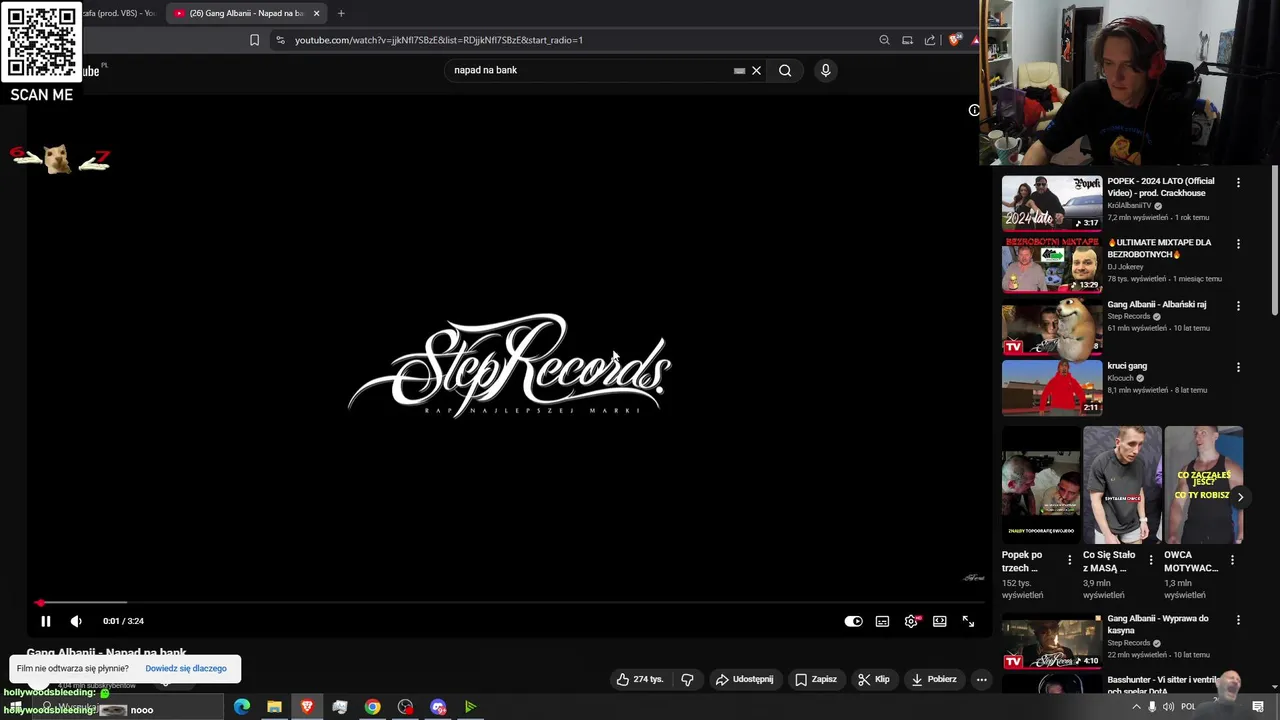
Task: Start voice search with microphone icon
Action: tap(825, 70)
